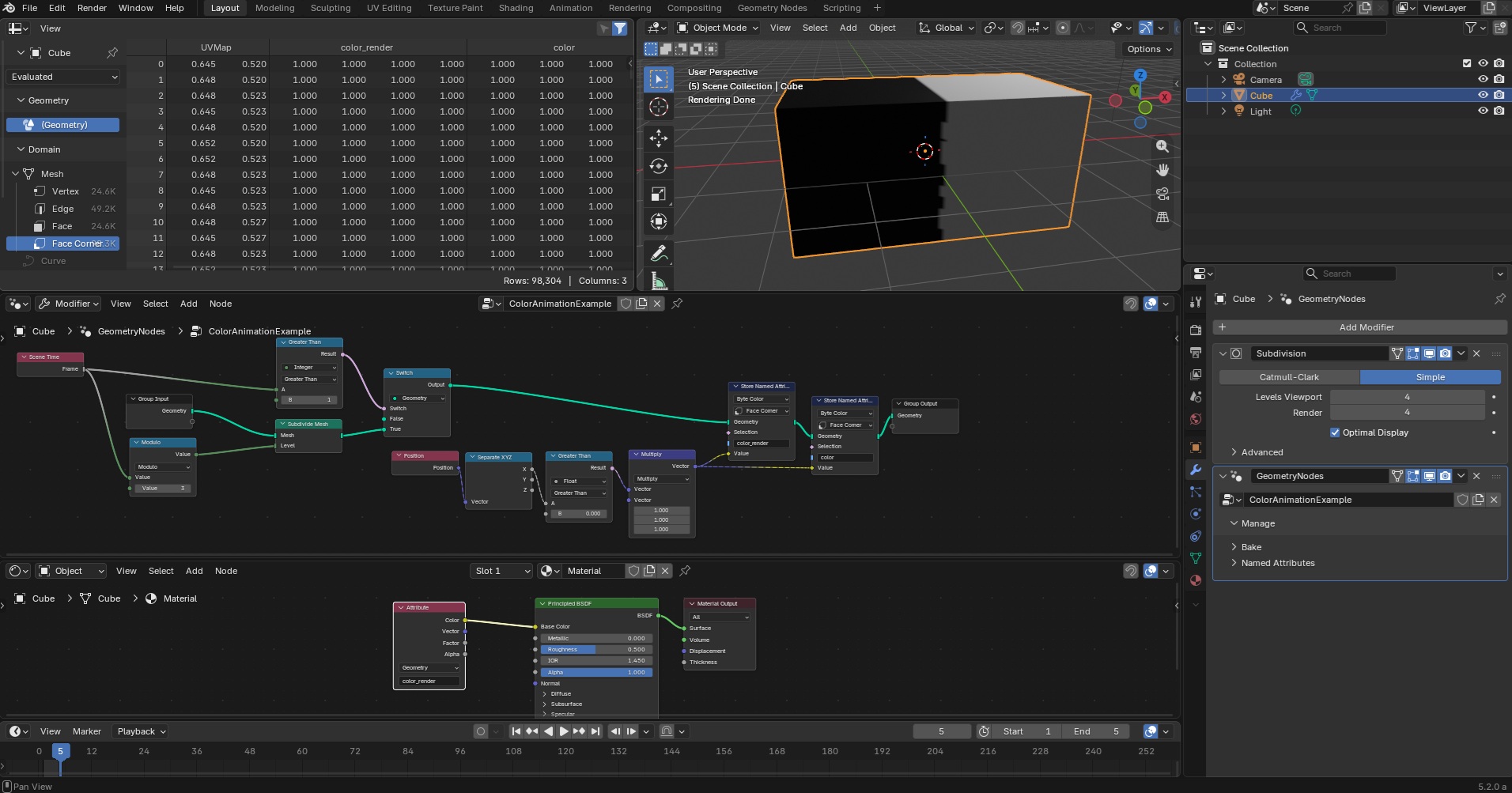Screen dimensions: 1512x793
Task: Click the Add Modifier button
Action: (1360, 327)
